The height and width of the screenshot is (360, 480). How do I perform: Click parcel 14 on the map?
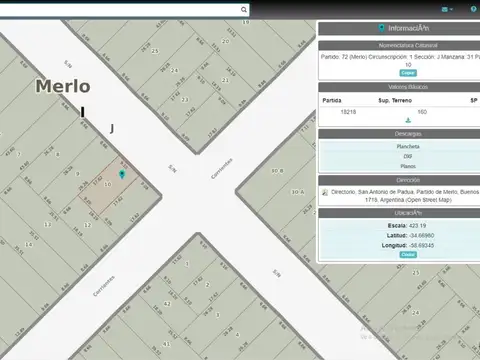29,244
